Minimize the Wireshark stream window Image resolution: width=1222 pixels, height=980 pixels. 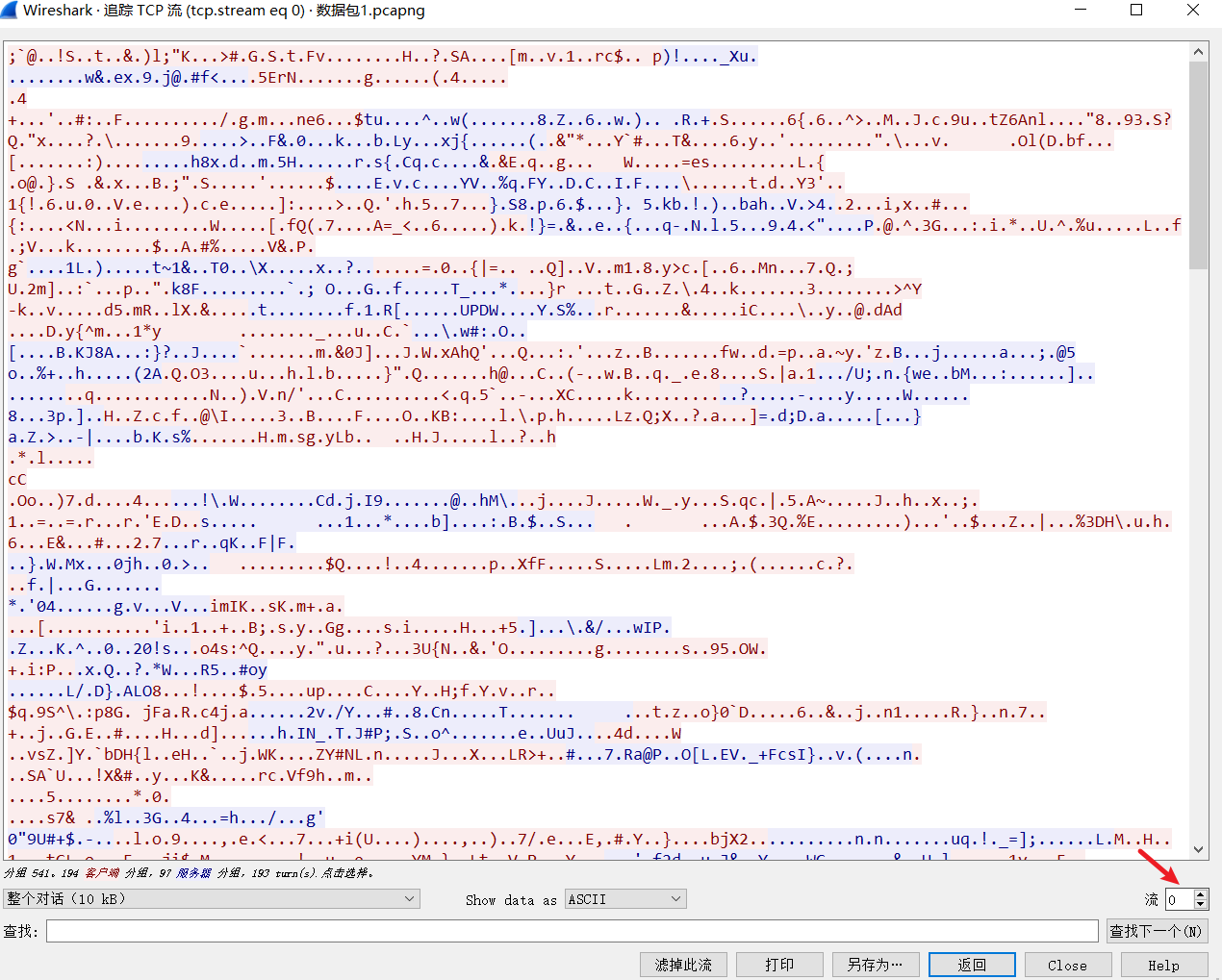(1080, 11)
